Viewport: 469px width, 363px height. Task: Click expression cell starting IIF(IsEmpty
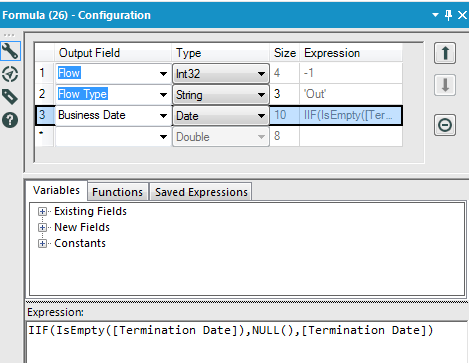[351, 115]
